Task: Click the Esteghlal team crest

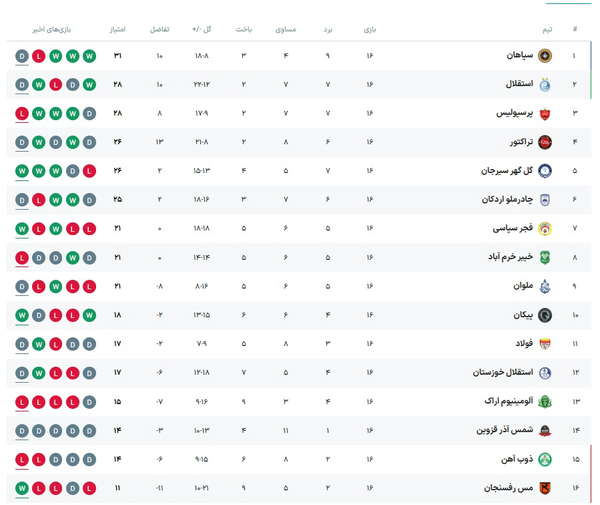Action: pyautogui.click(x=545, y=85)
